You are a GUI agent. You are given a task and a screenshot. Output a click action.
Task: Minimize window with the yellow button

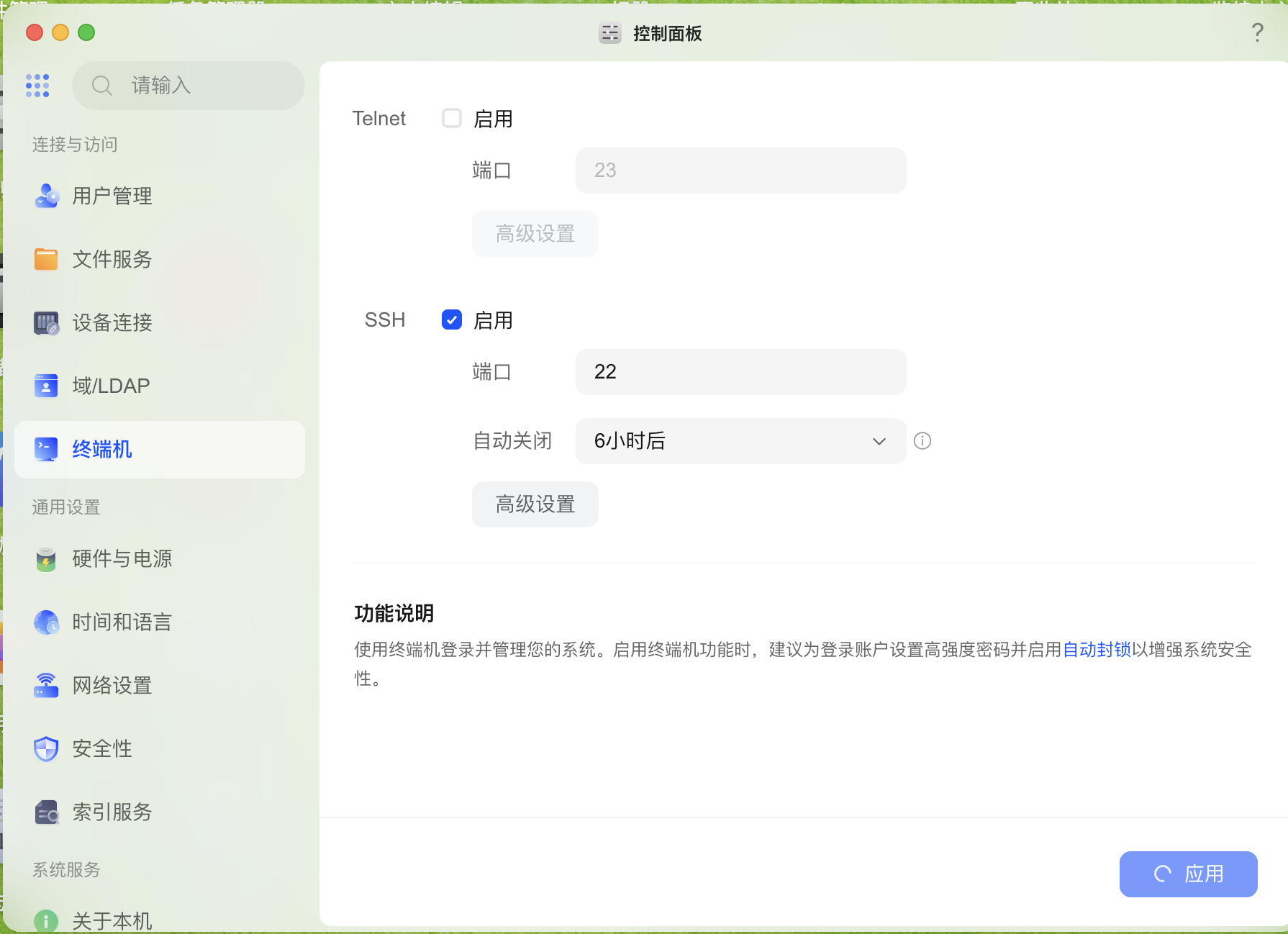(60, 32)
